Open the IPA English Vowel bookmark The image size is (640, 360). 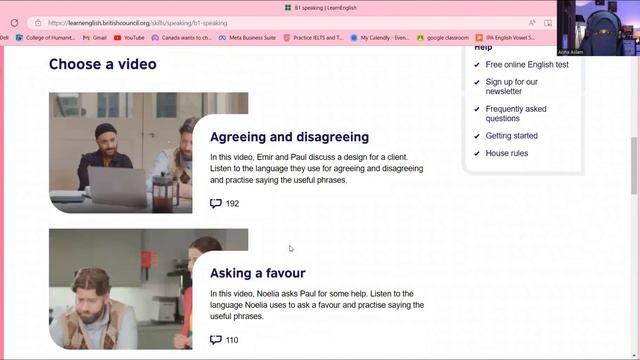point(505,38)
